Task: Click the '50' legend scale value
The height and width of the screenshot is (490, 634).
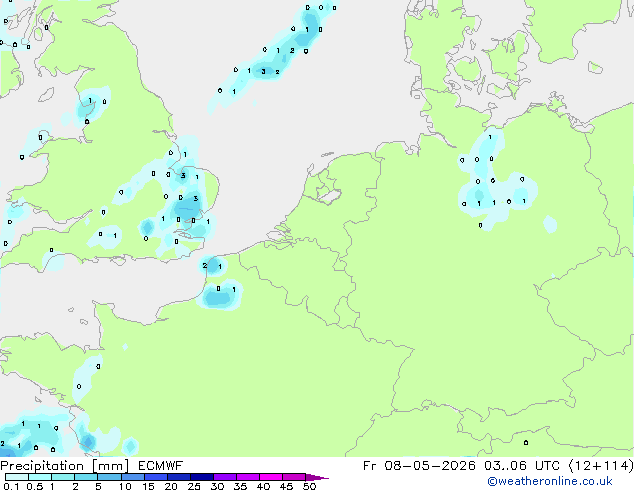Action: tap(309, 486)
